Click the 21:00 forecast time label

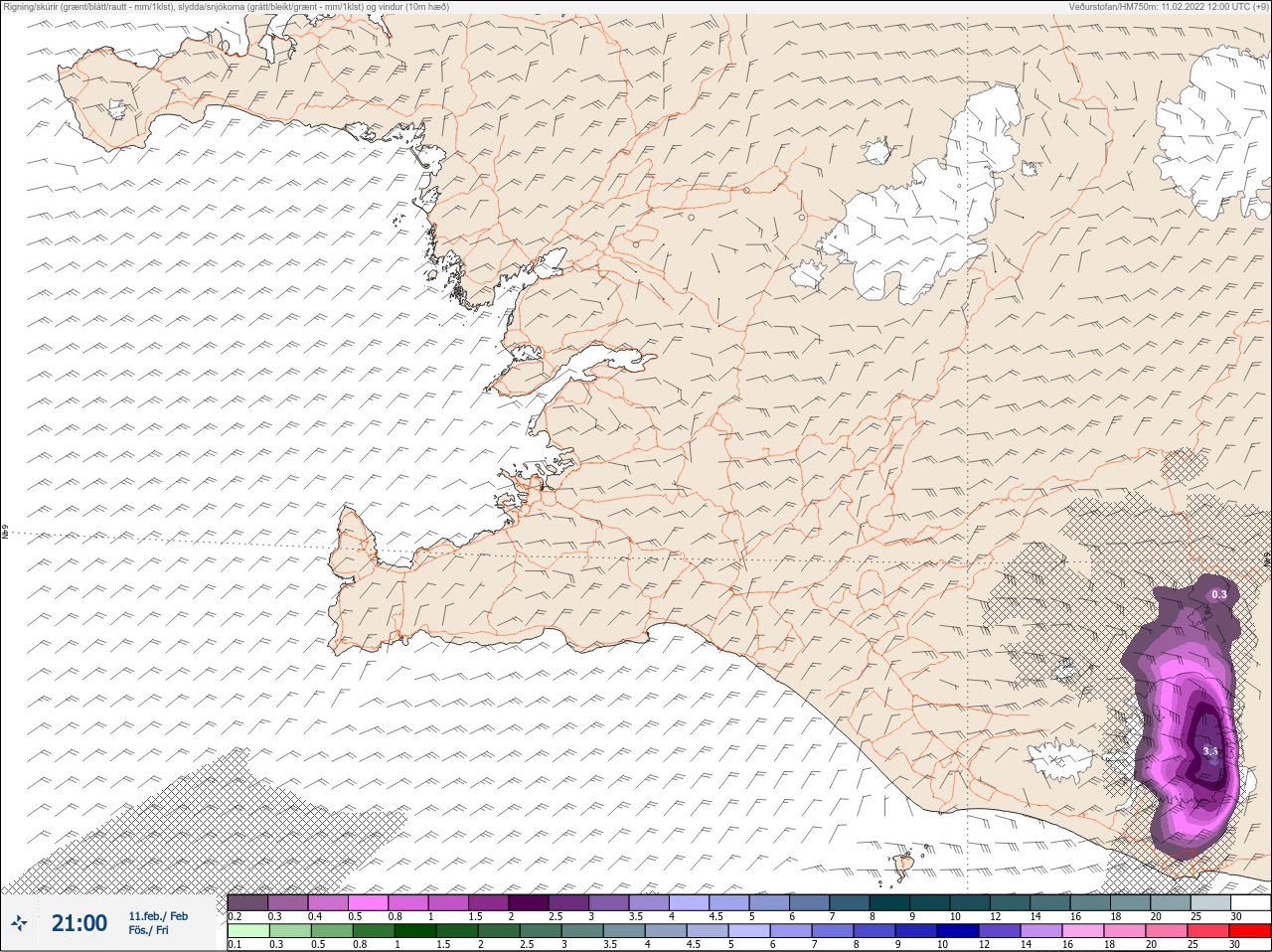click(79, 923)
